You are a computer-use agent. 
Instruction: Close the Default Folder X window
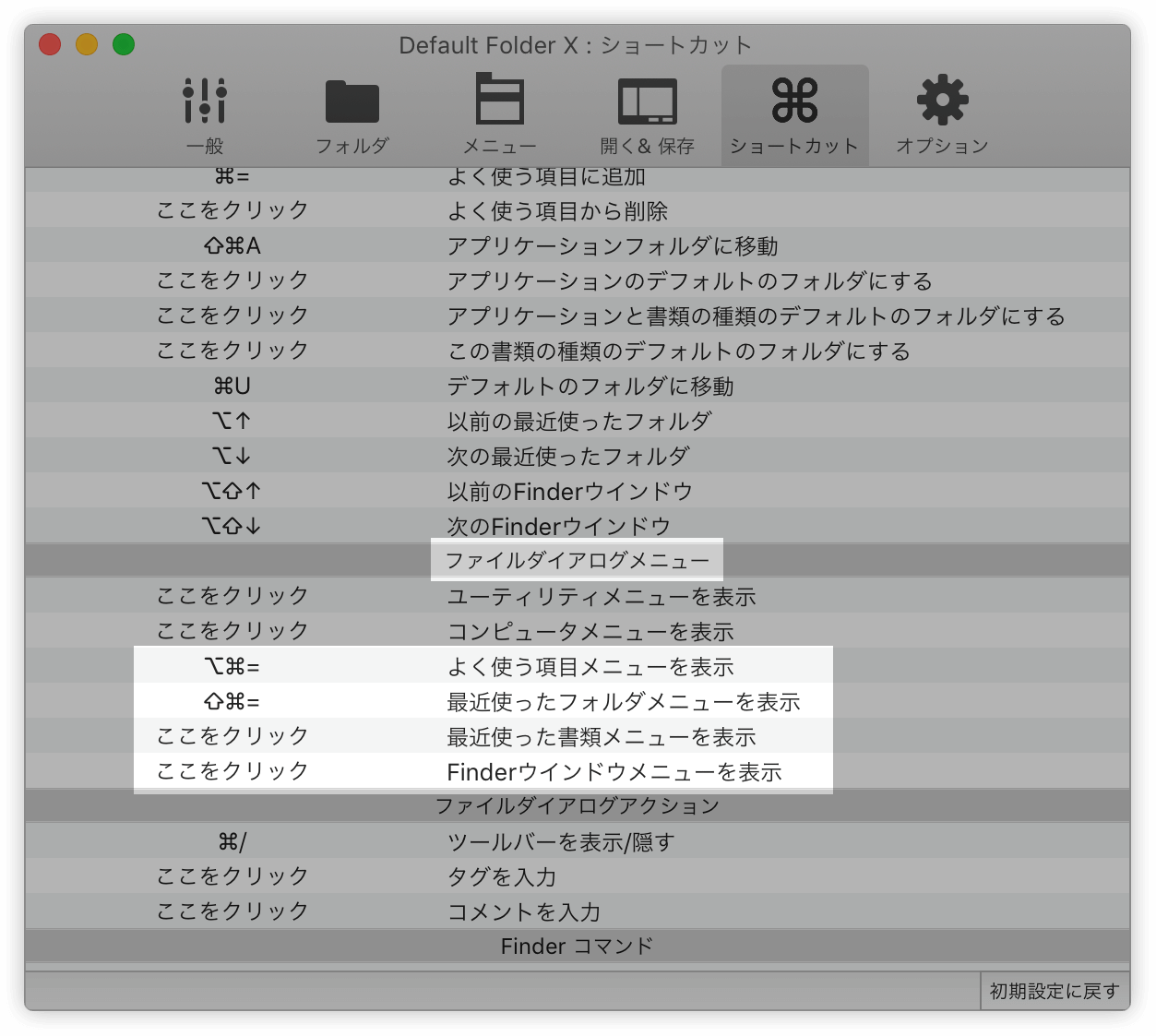pyautogui.click(x=50, y=44)
